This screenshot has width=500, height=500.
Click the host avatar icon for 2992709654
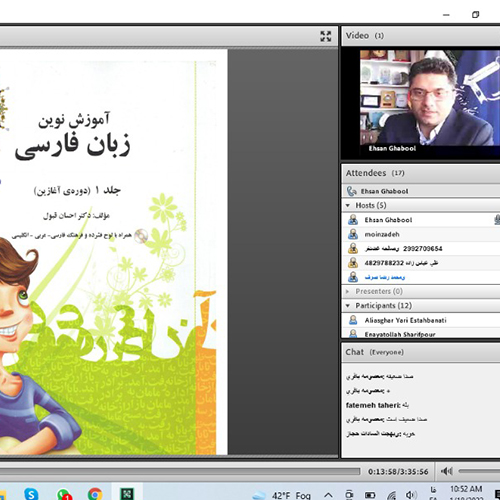pyautogui.click(x=353, y=249)
